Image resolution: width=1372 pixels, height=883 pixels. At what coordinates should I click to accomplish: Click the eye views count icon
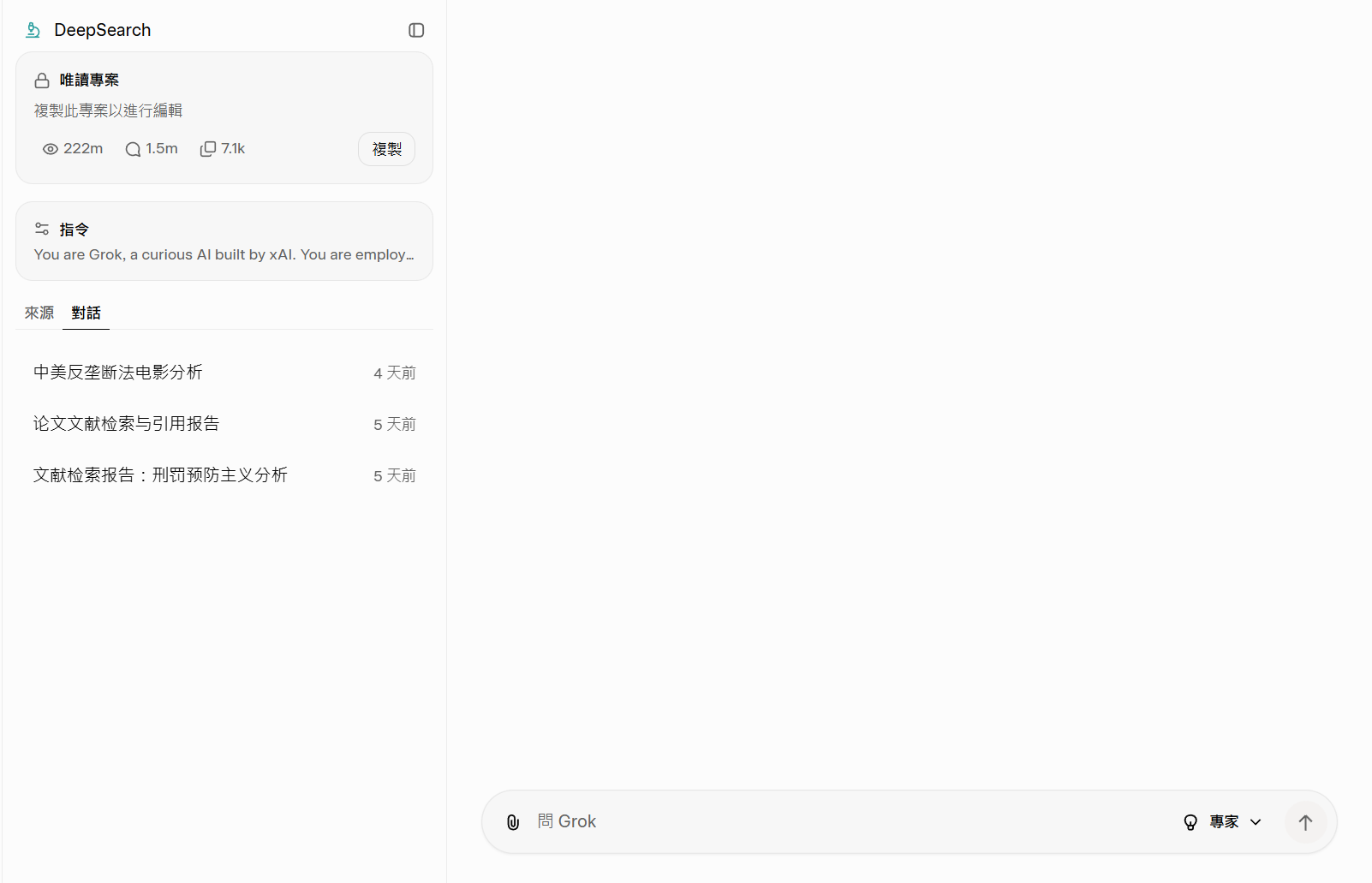point(51,149)
